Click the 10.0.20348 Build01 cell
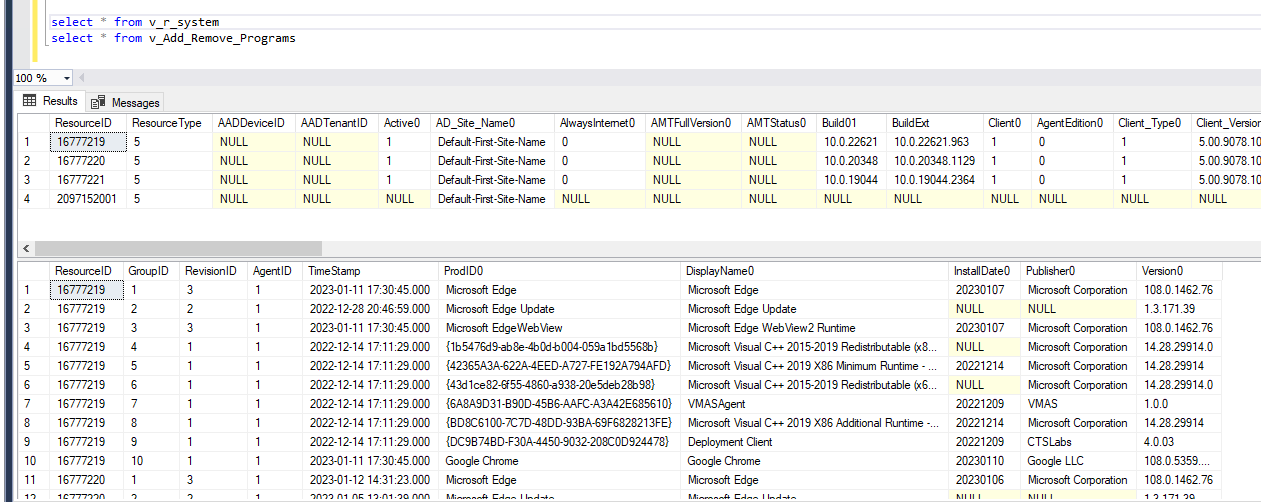1261x502 pixels. (x=853, y=161)
